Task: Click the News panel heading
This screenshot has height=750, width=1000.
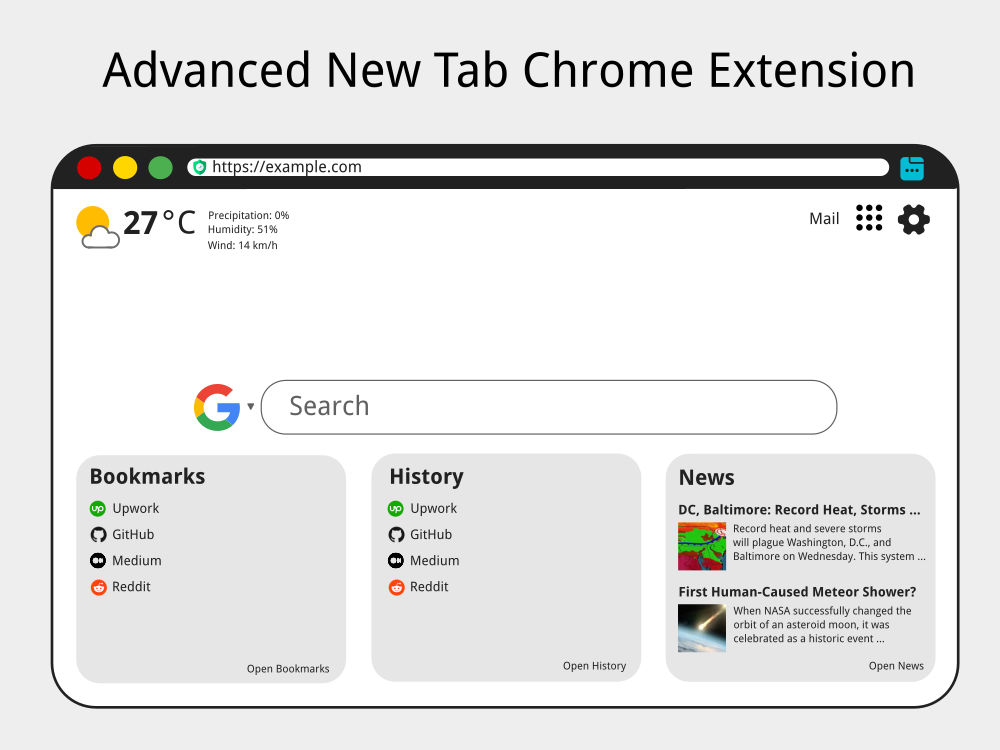Action: coord(707,478)
